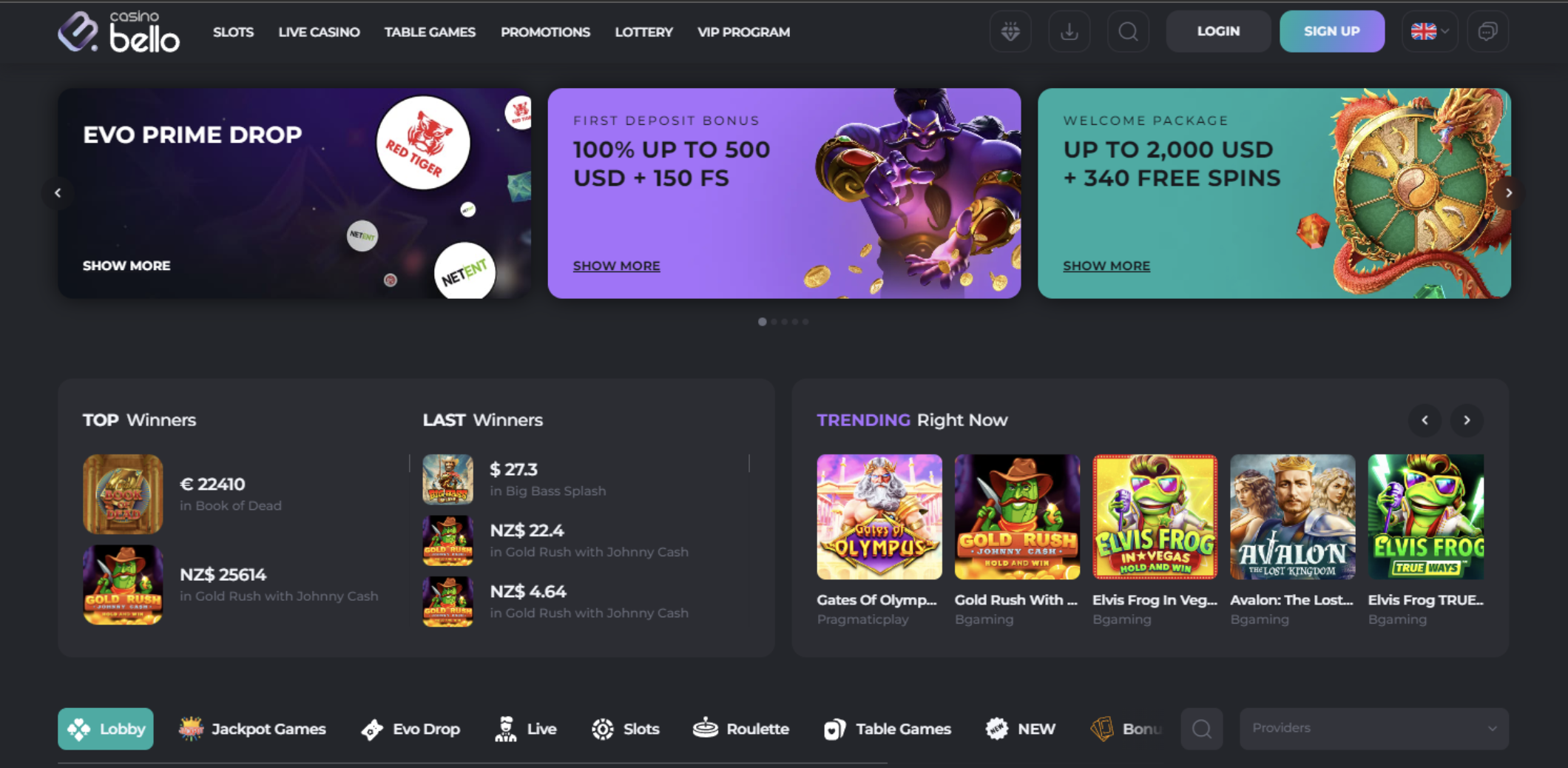Click the Sign Up button
The image size is (1568, 768).
[x=1332, y=31]
